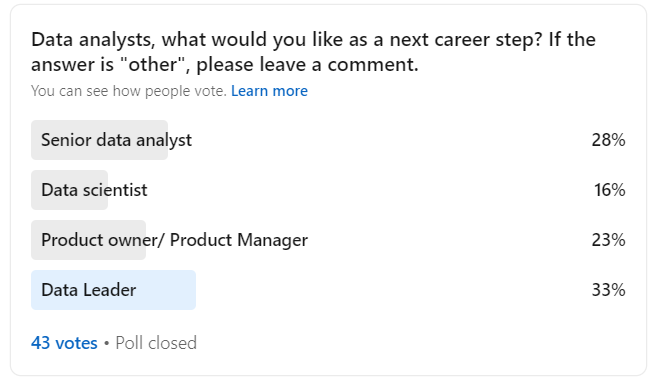653x385 pixels.
Task: Click the bullet separator before Poll closed
Action: 107,343
